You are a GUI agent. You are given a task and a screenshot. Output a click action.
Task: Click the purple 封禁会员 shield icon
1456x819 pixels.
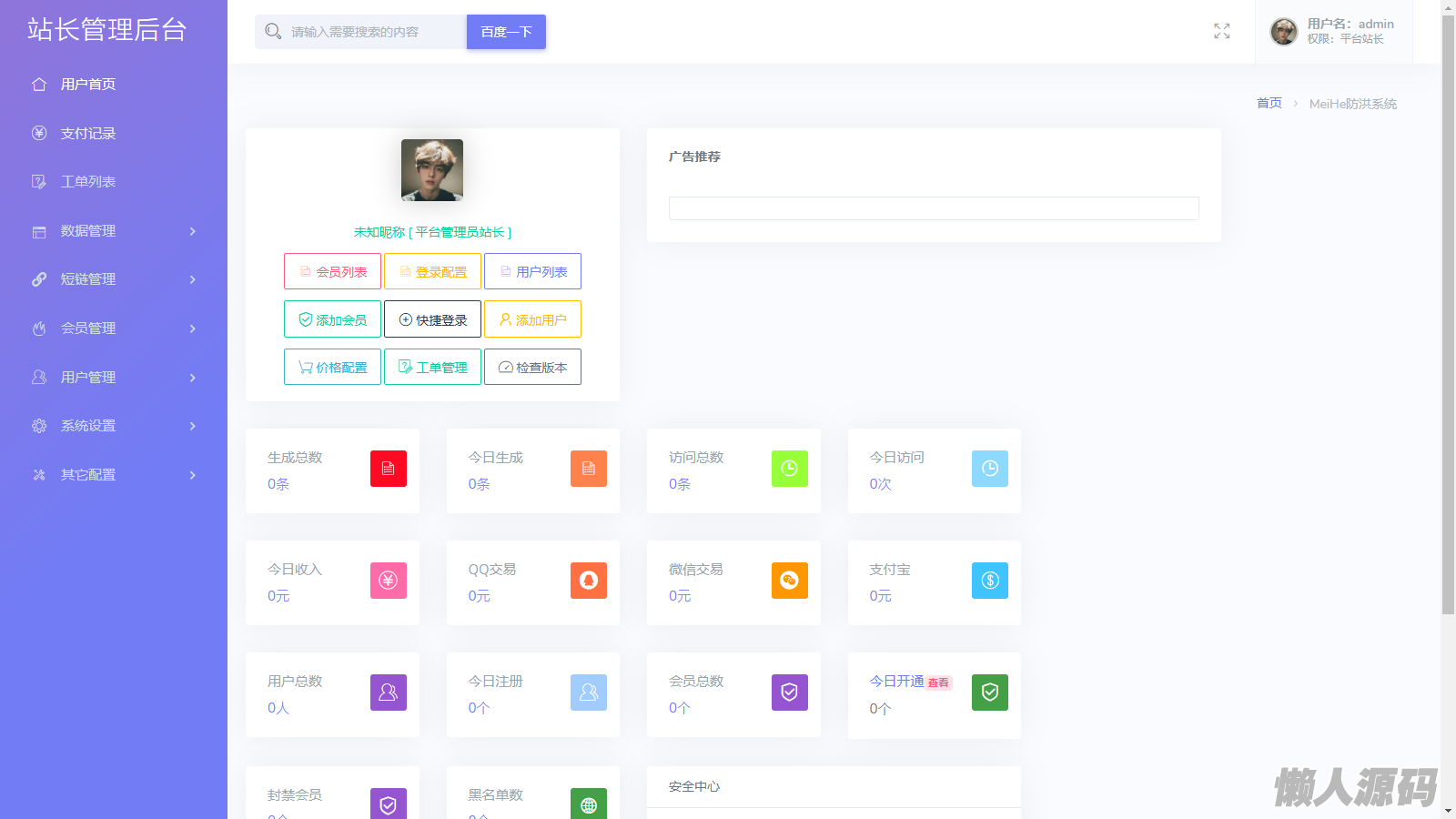pos(389,804)
